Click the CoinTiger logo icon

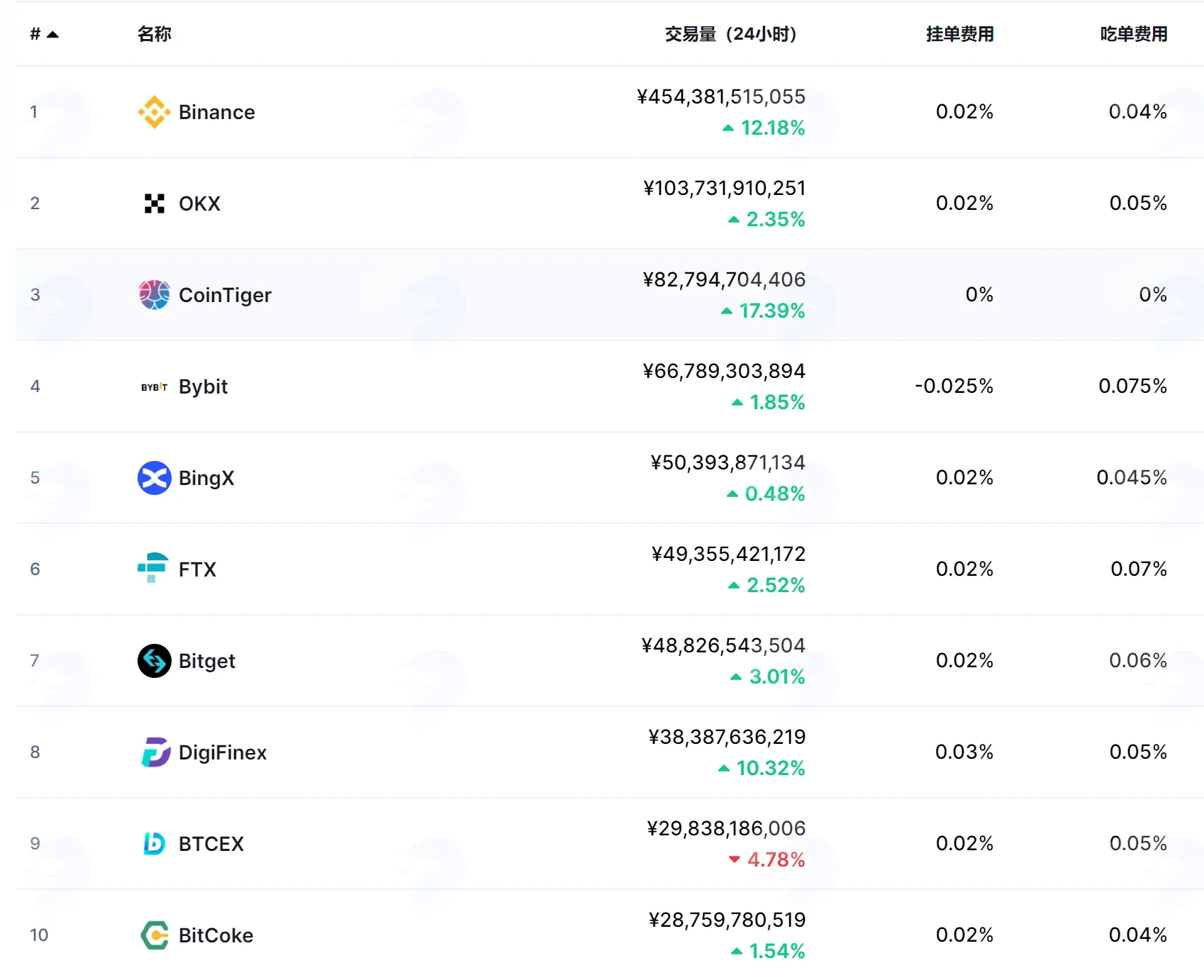[154, 295]
